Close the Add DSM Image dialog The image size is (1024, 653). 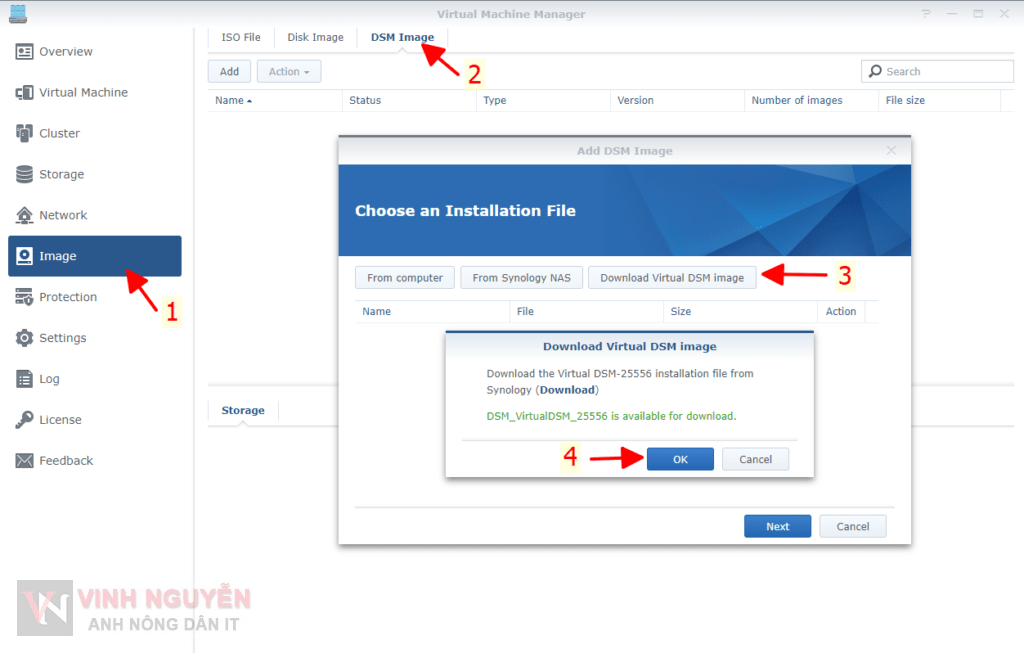[891, 151]
